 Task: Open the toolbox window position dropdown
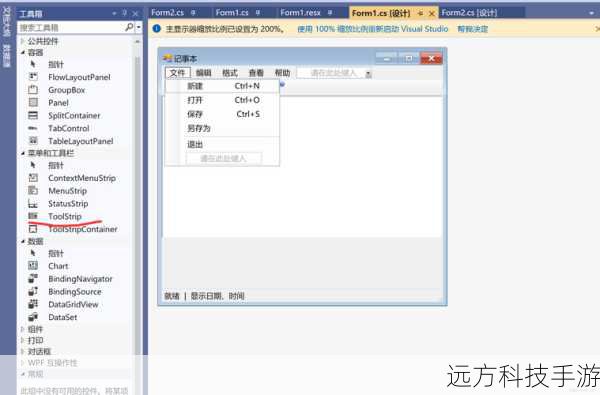pyautogui.click(x=114, y=13)
